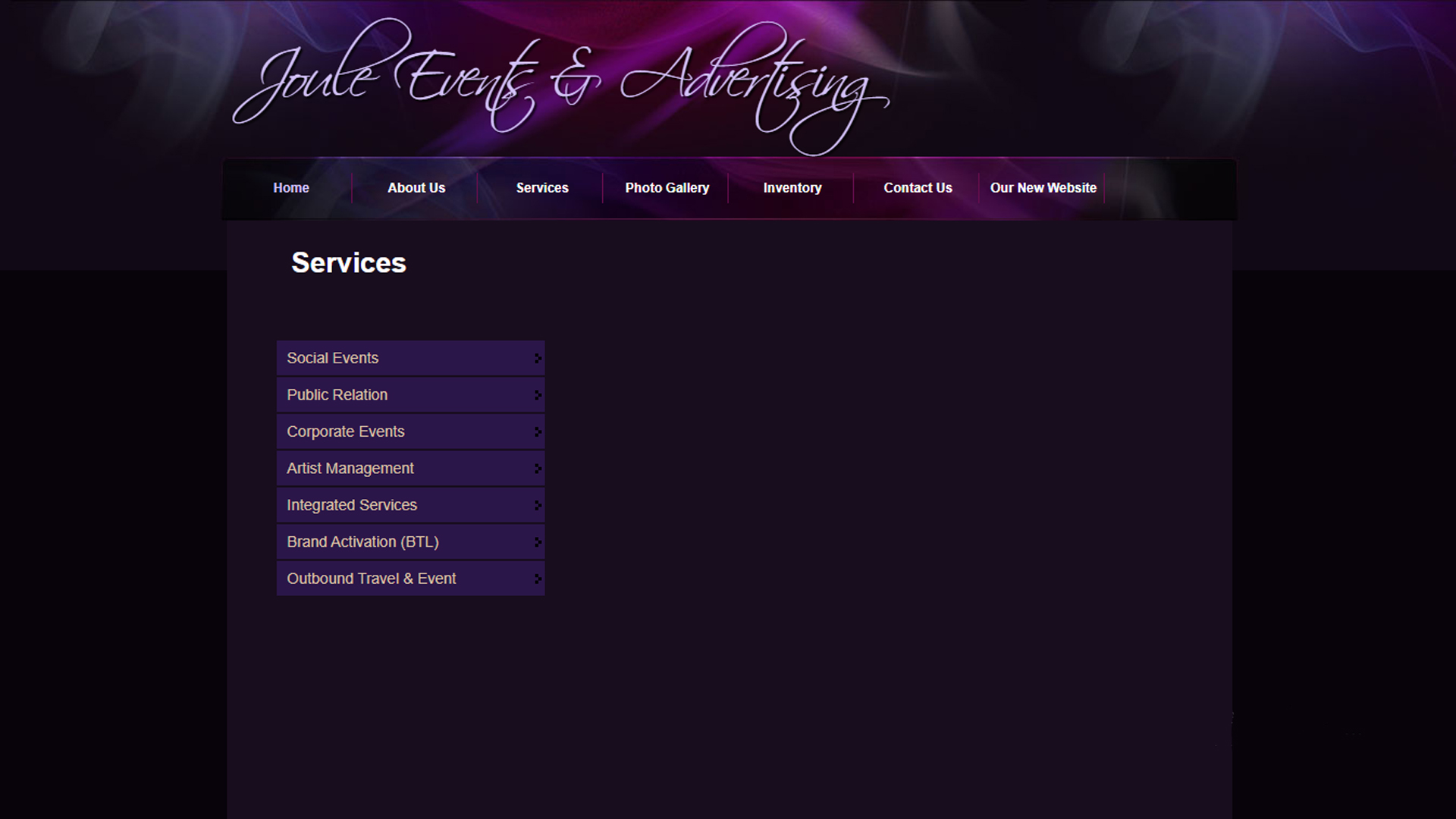
Task: Expand the Social Events submenu arrow
Action: 538,358
